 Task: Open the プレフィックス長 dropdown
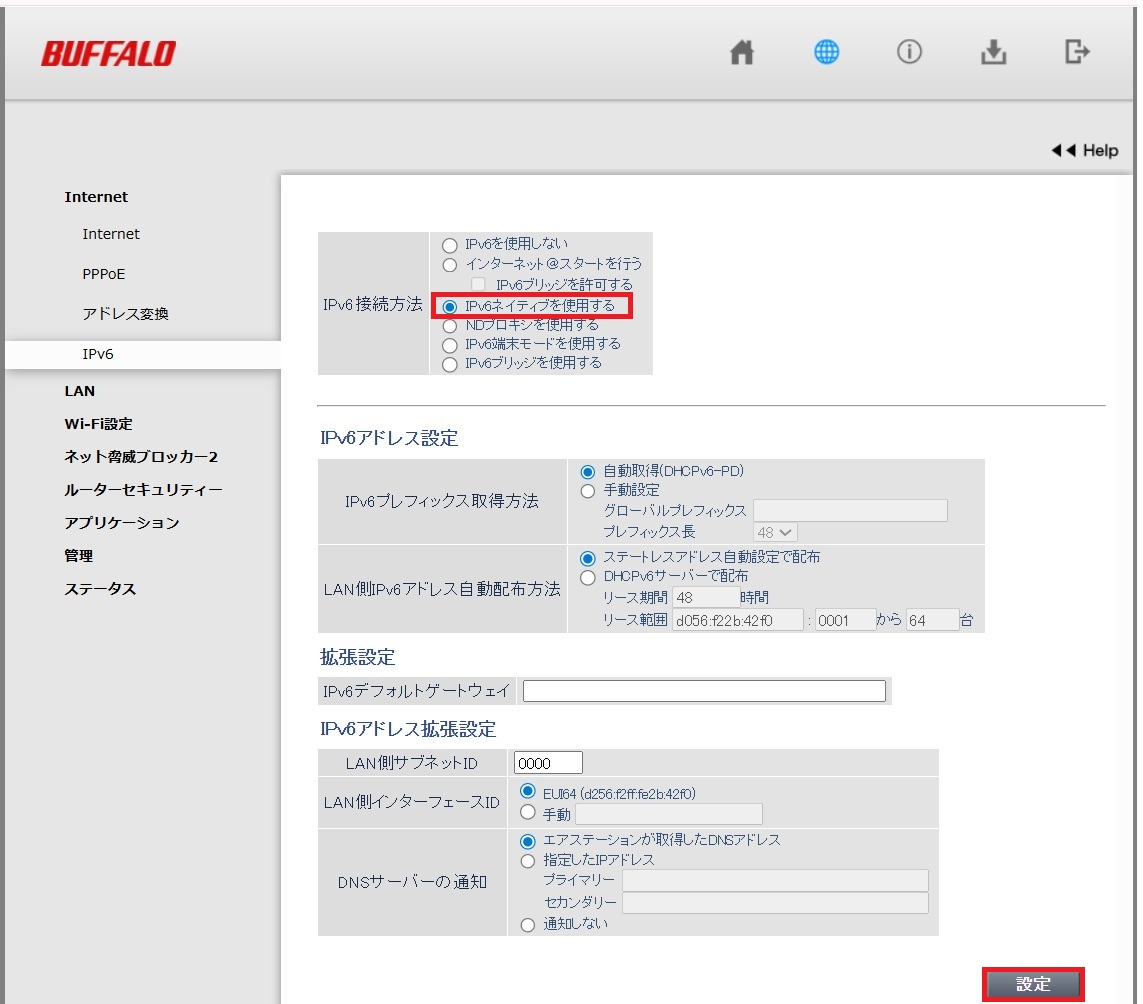coord(775,532)
